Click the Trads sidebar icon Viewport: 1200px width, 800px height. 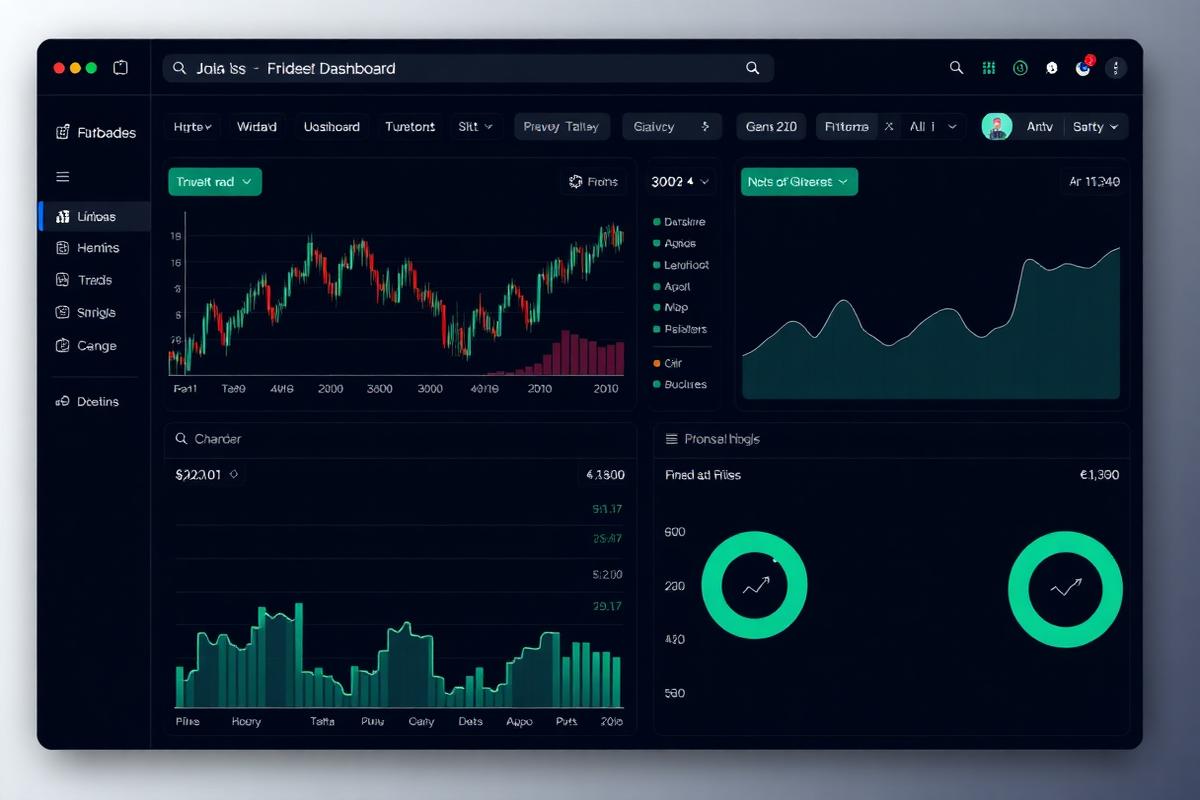(61, 280)
